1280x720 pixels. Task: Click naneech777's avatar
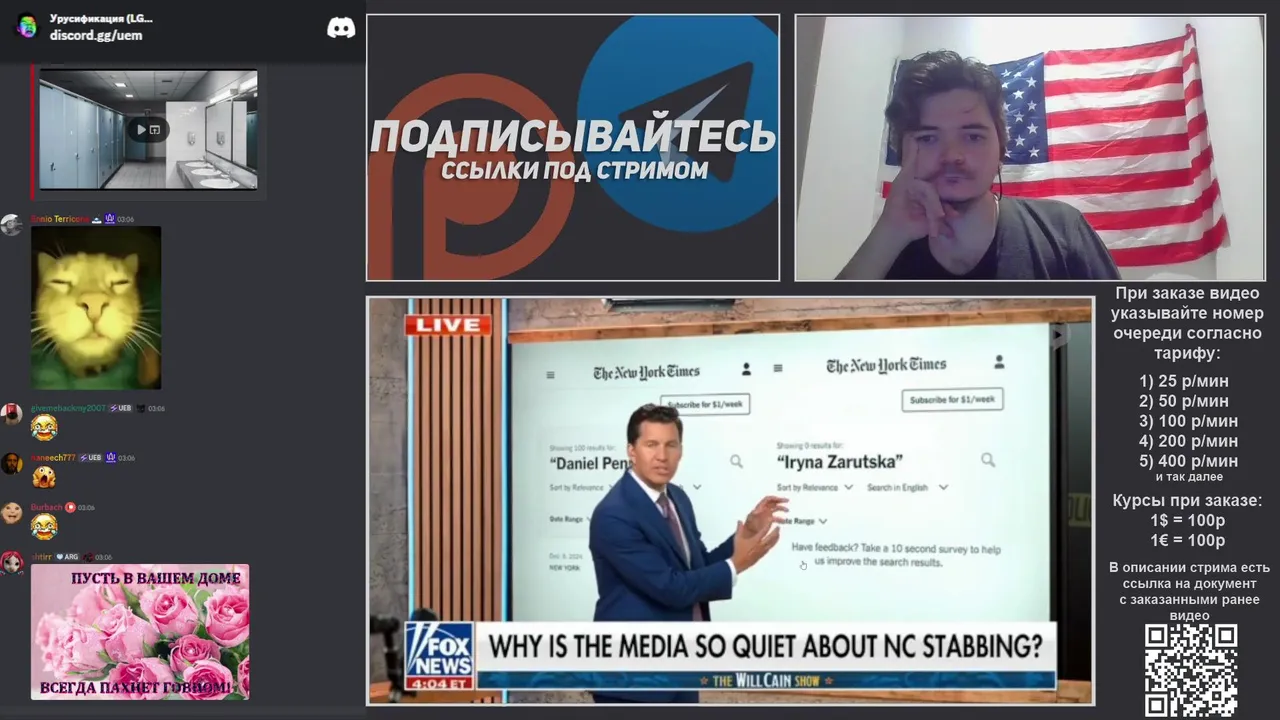12,464
